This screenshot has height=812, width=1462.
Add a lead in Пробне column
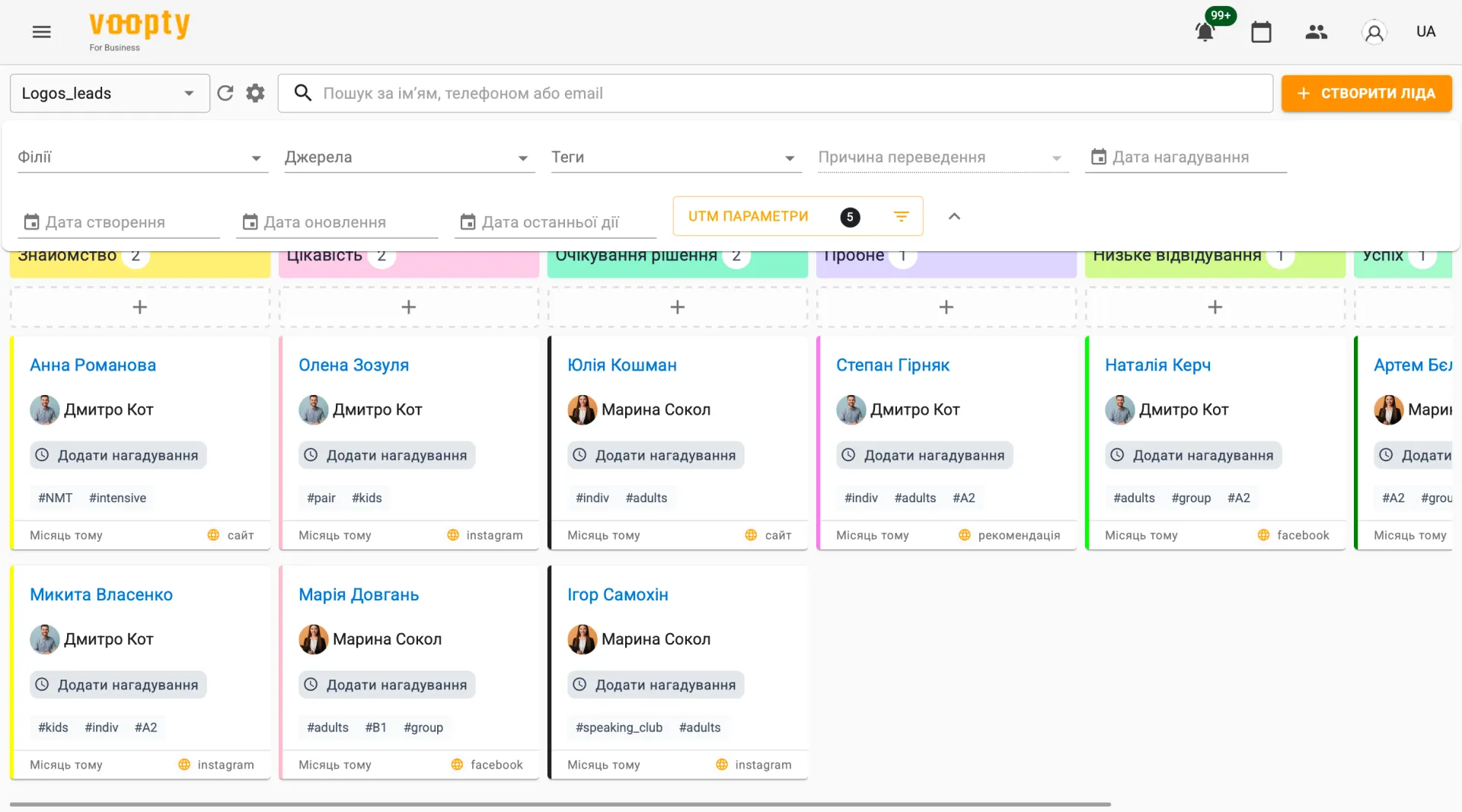click(x=946, y=307)
